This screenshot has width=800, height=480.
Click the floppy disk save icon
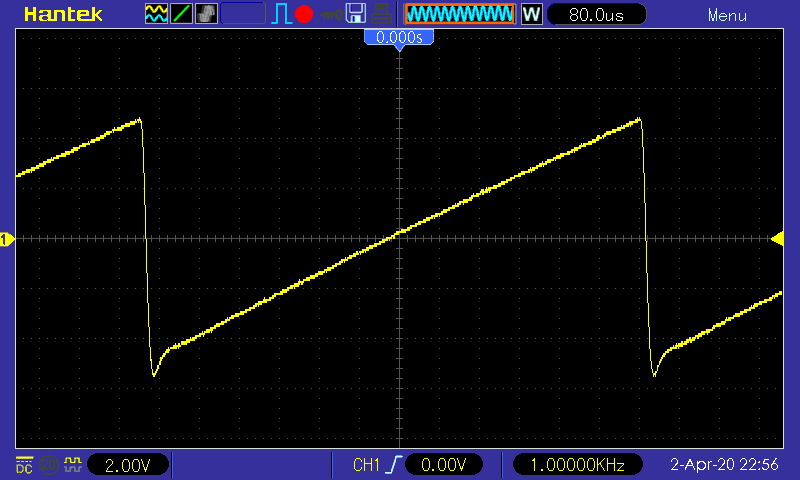point(356,14)
